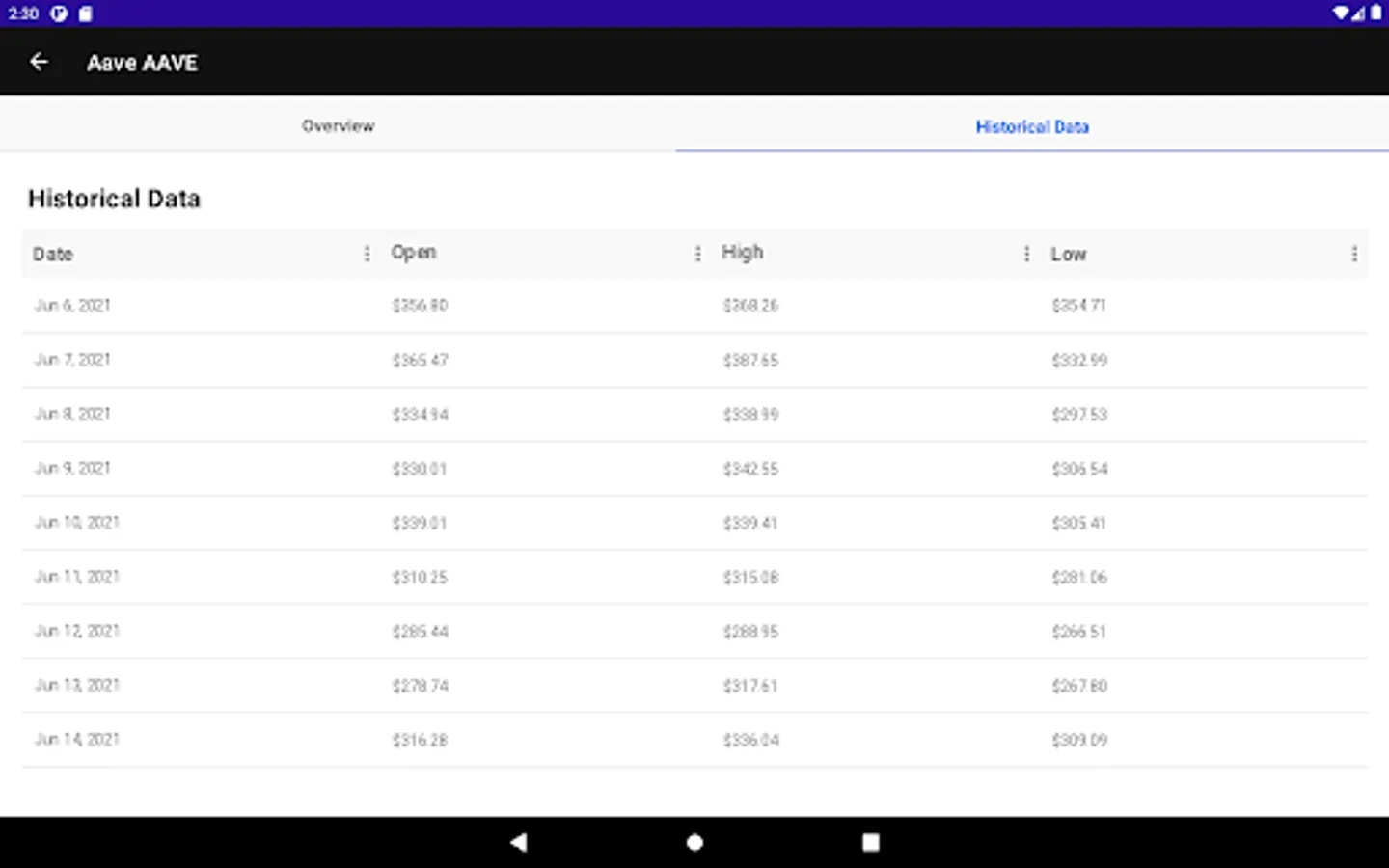The image size is (1389, 868).
Task: Click the $278.74 open value
Action: pyautogui.click(x=420, y=686)
